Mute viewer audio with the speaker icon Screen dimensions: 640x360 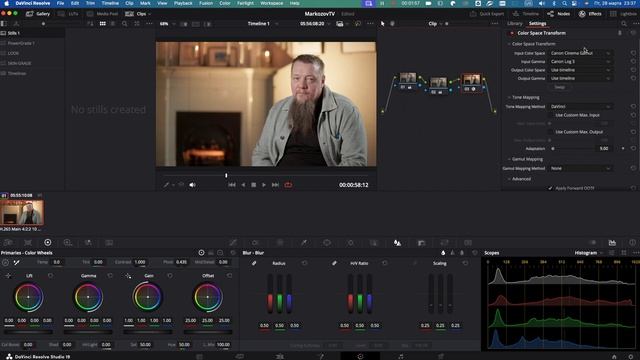coord(192,185)
